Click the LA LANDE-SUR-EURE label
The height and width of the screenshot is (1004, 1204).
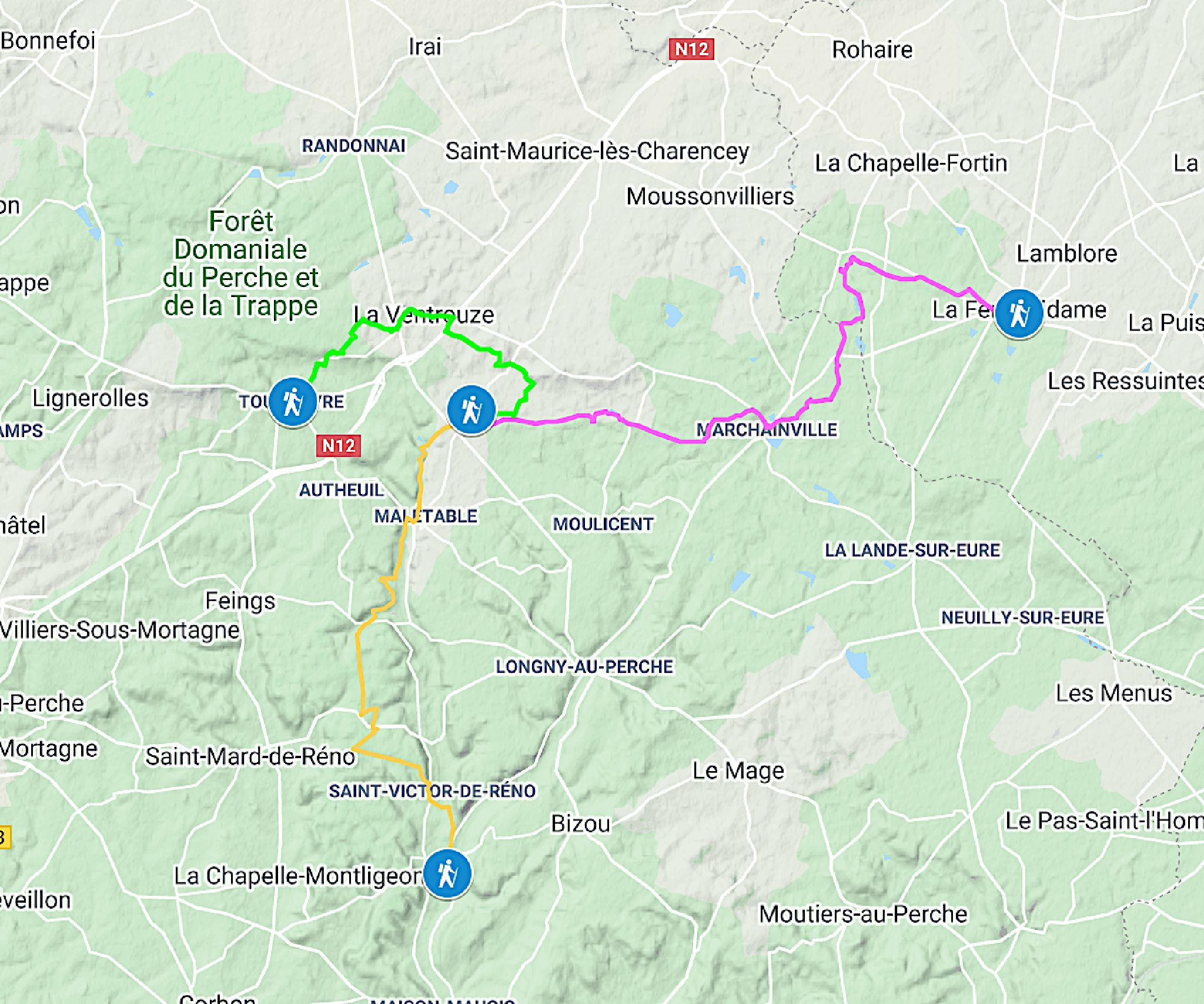click(x=912, y=551)
